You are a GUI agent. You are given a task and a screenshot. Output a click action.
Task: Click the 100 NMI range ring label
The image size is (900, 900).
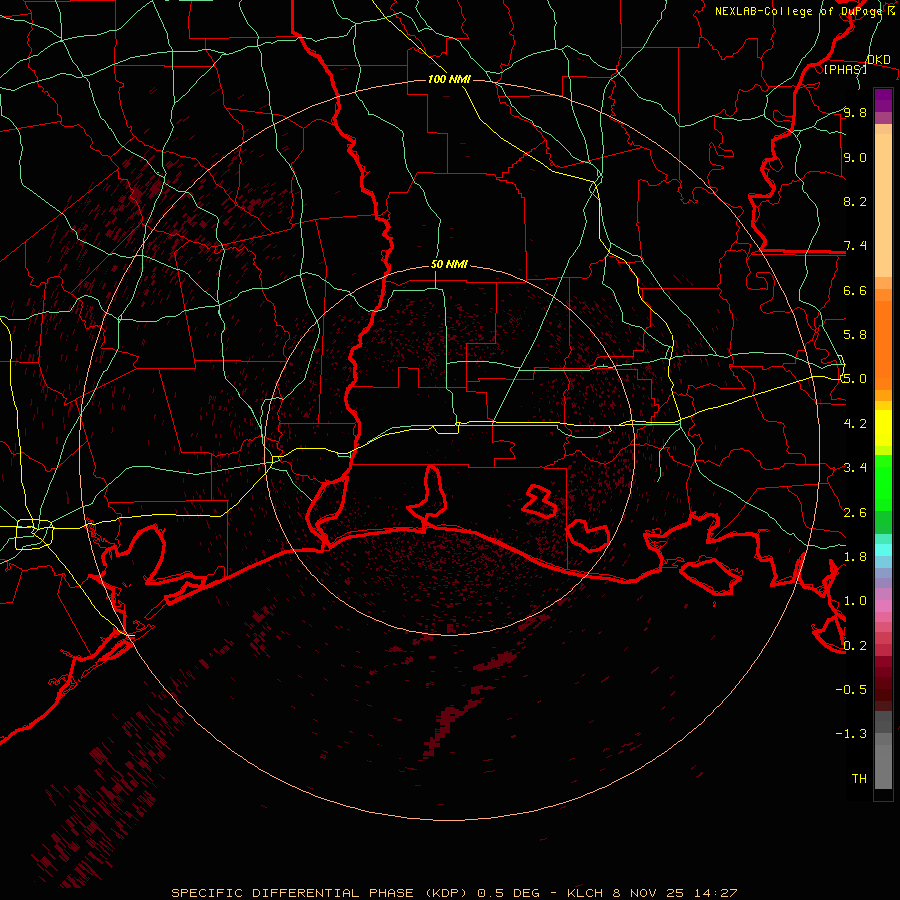pos(449,79)
